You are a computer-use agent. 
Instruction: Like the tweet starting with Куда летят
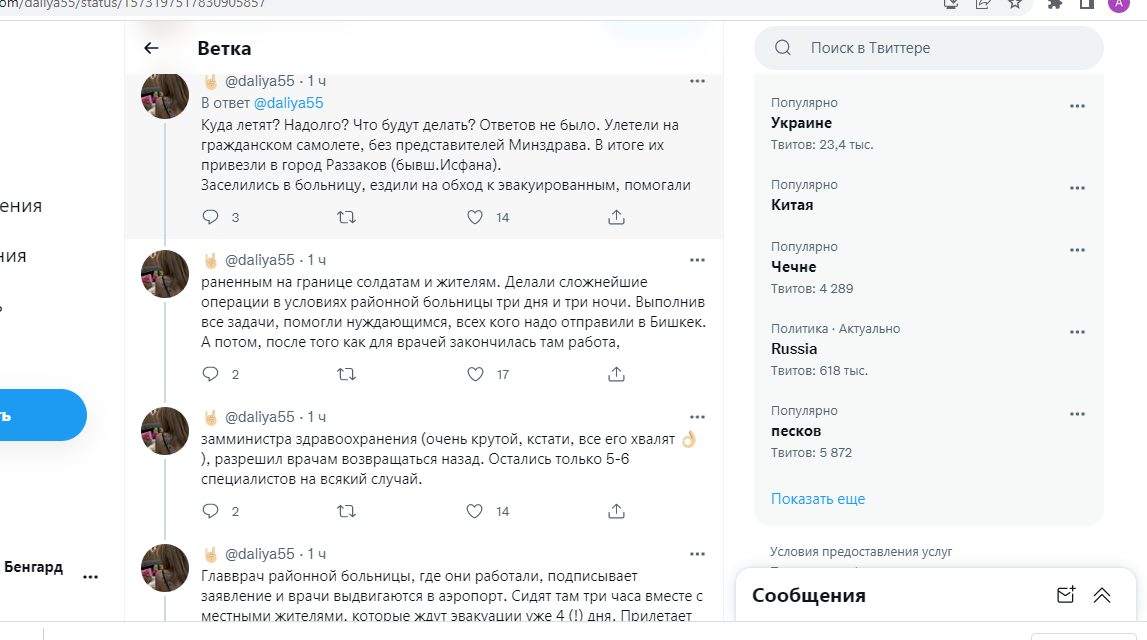476,217
